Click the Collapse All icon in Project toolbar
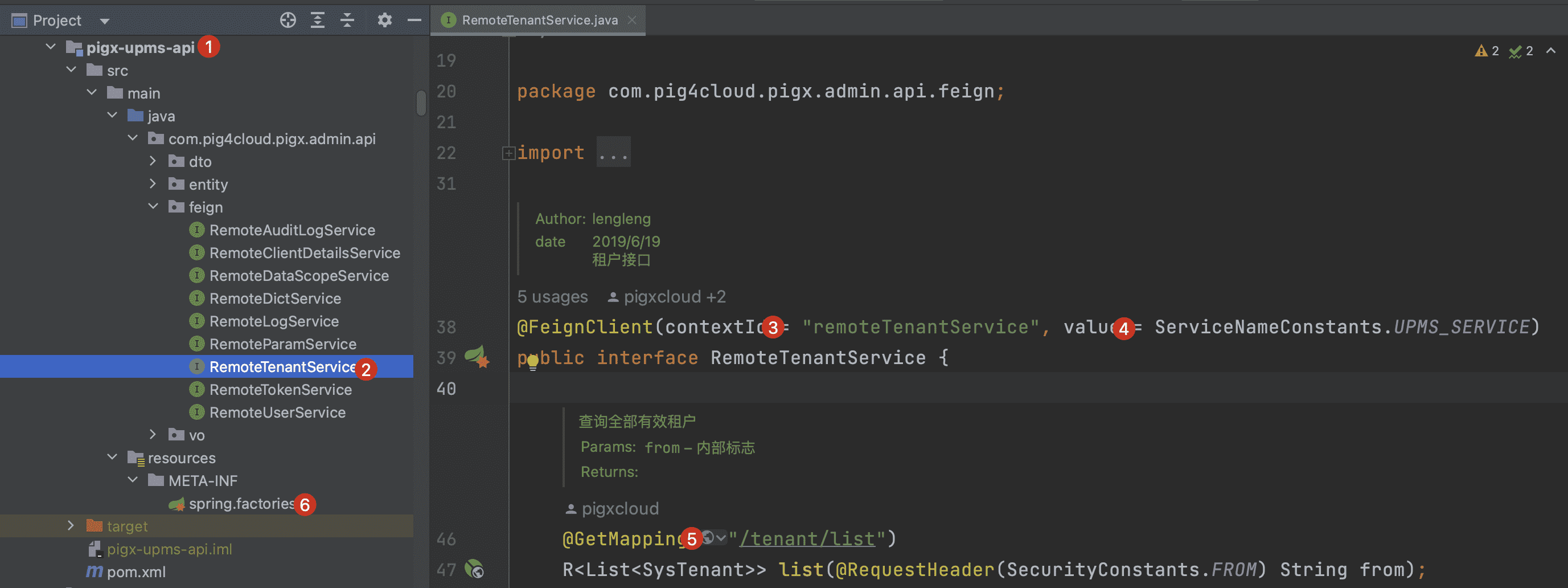The width and height of the screenshot is (1568, 588). click(x=347, y=20)
